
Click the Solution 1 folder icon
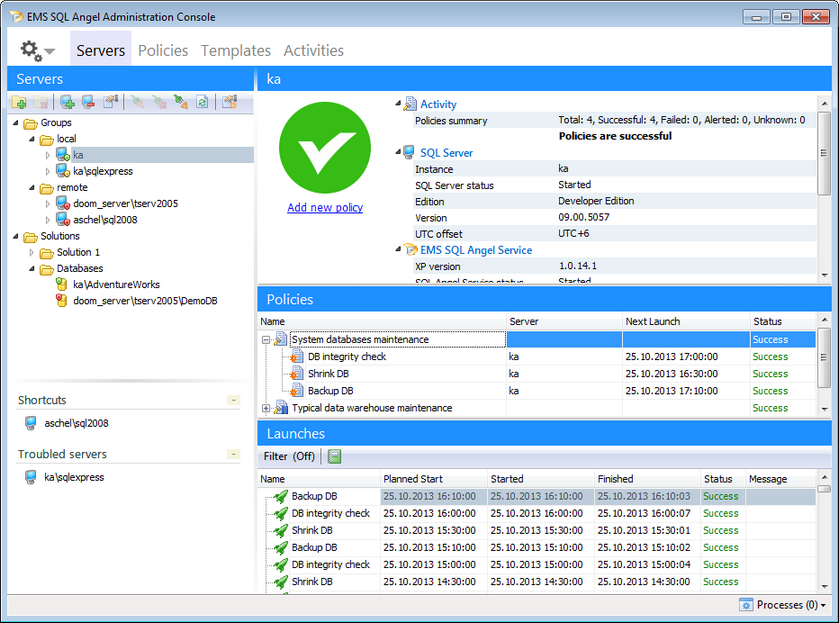(x=47, y=252)
